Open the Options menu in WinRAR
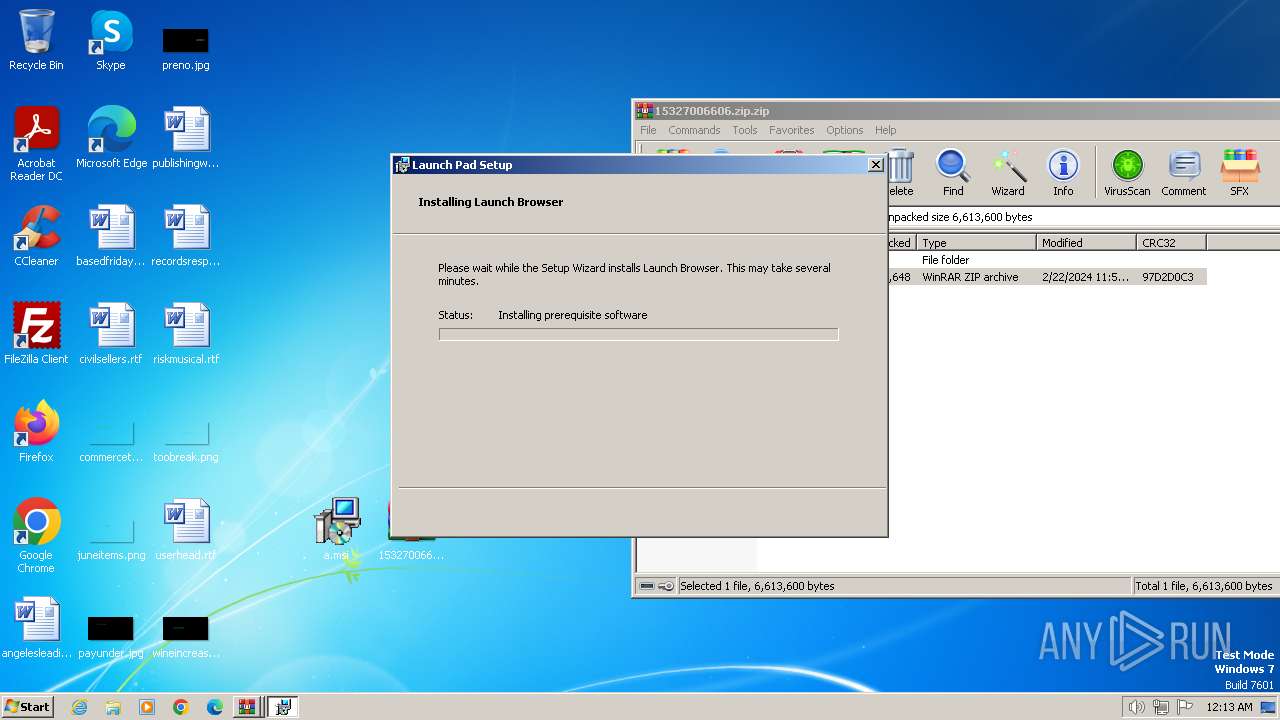Viewport: 1280px width, 720px height. [844, 130]
